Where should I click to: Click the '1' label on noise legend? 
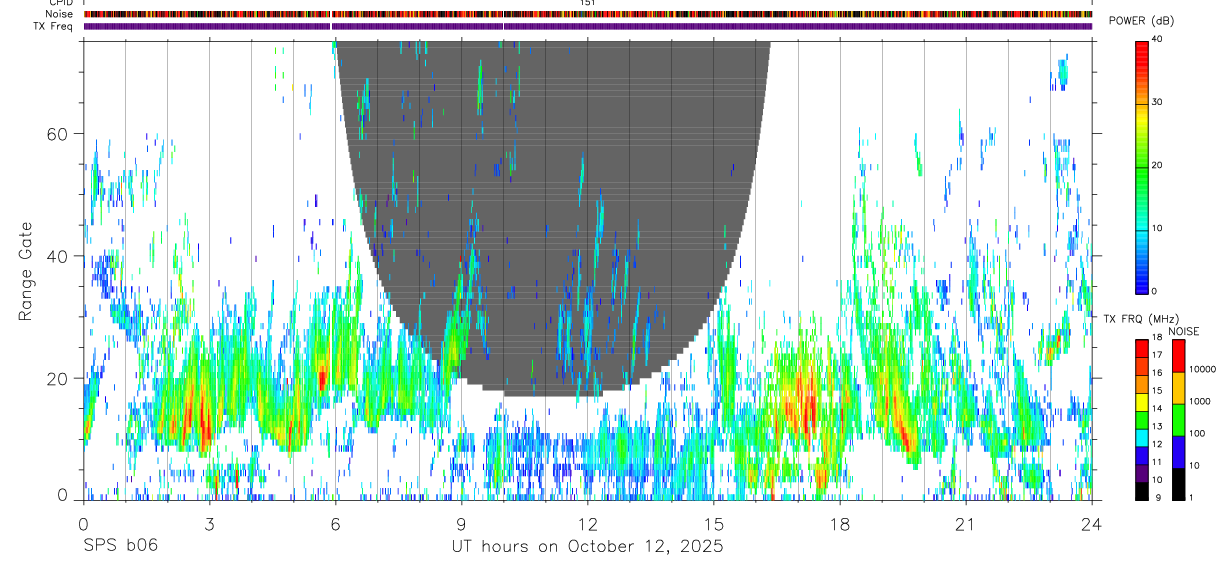pyautogui.click(x=1189, y=497)
